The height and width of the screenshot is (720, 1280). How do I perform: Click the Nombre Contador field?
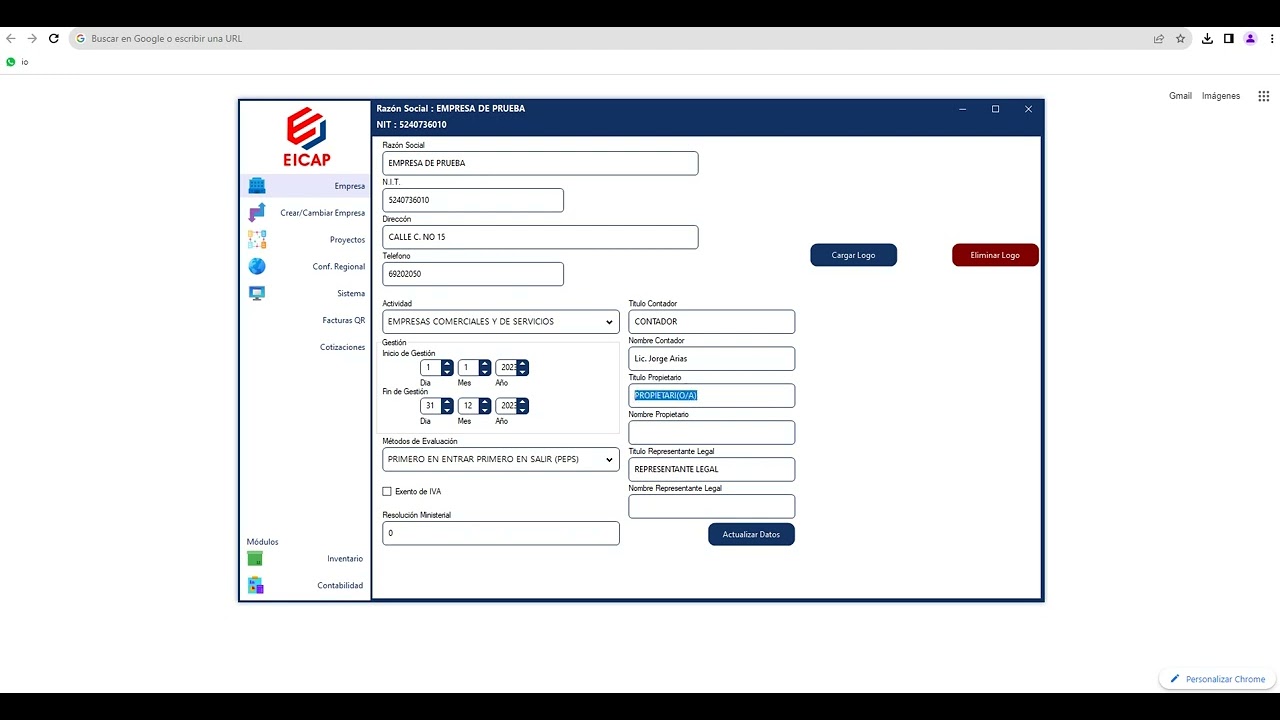tap(712, 359)
